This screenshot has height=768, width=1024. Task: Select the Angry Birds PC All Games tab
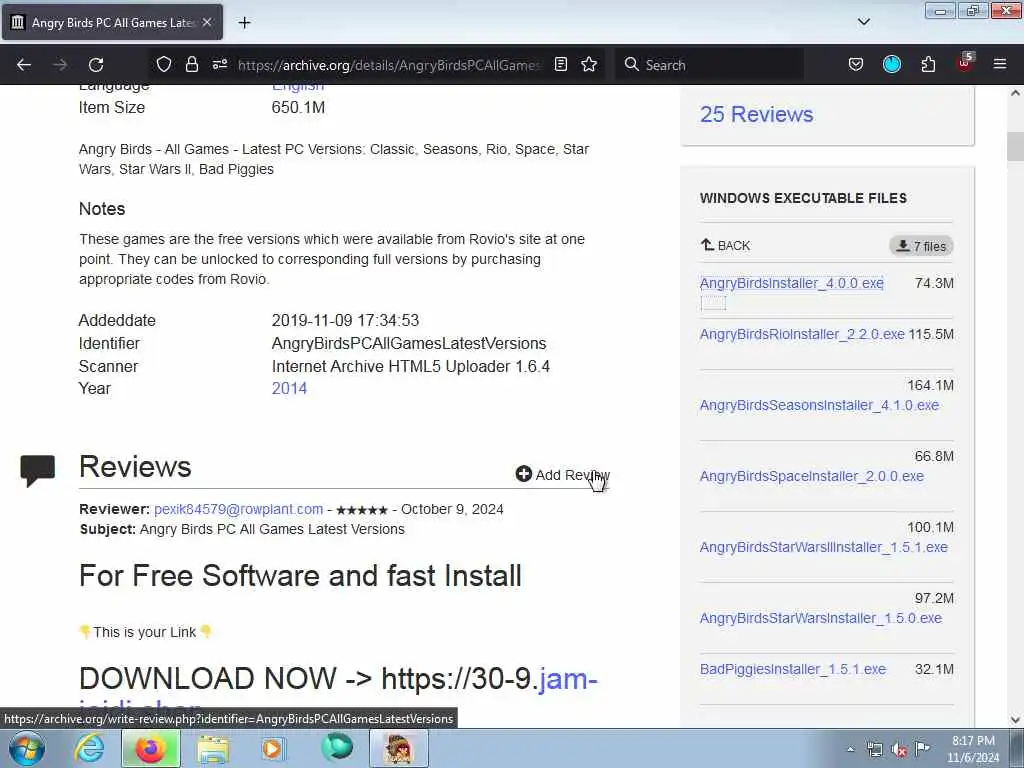click(x=112, y=22)
